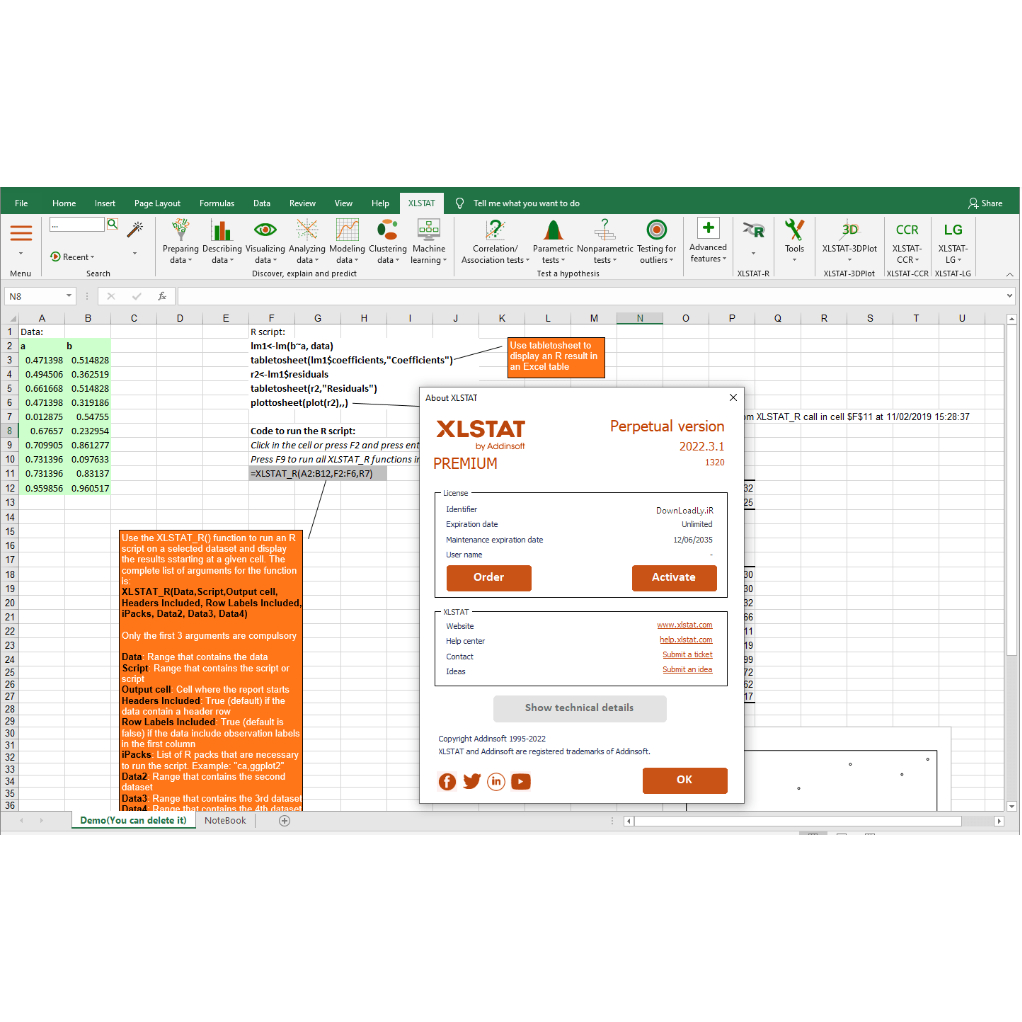Viewport: 1022px width, 1022px height.
Task: Open Machine learning tools
Action: pyautogui.click(x=428, y=242)
